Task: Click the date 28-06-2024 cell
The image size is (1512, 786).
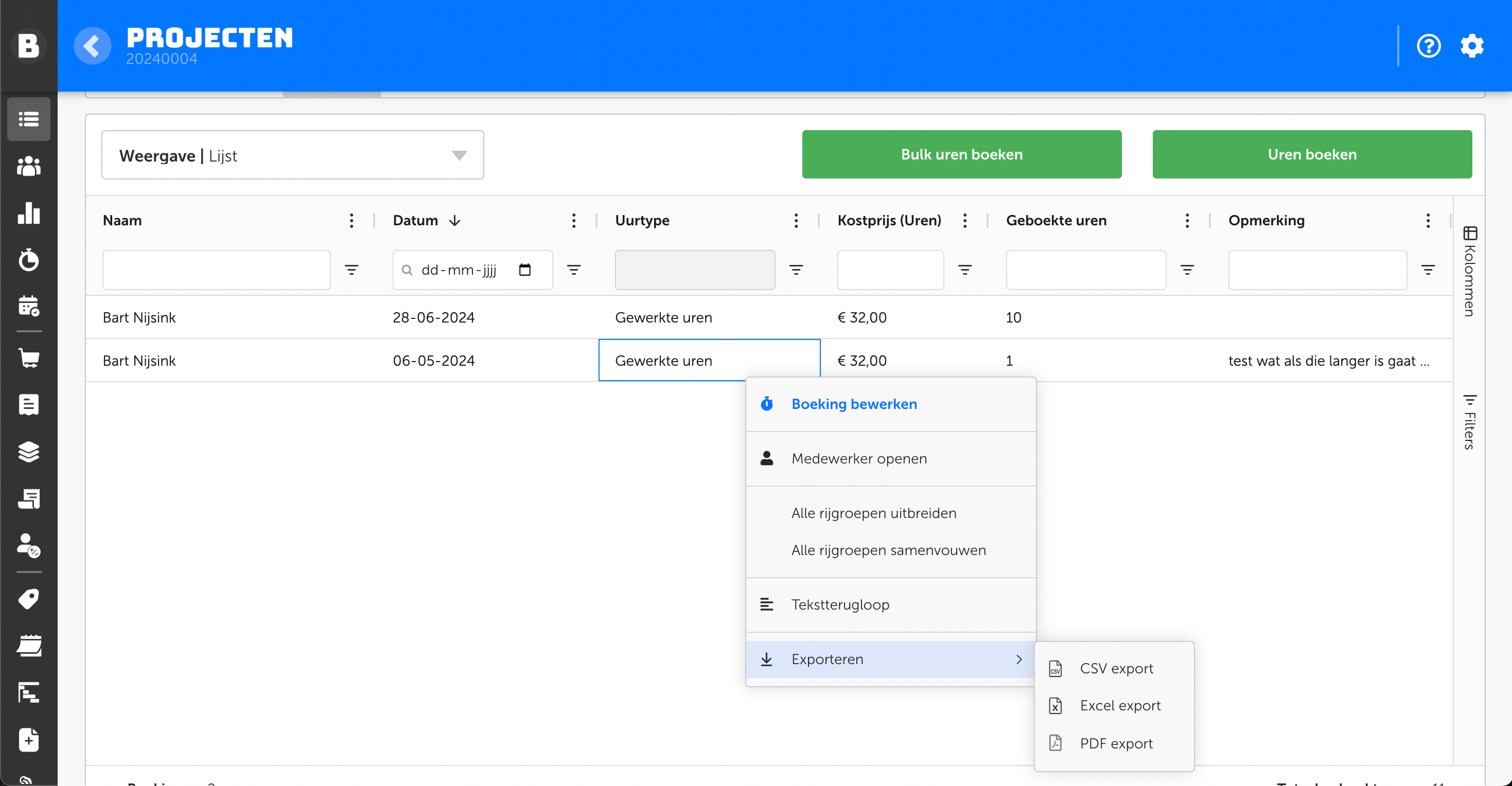Action: (434, 317)
